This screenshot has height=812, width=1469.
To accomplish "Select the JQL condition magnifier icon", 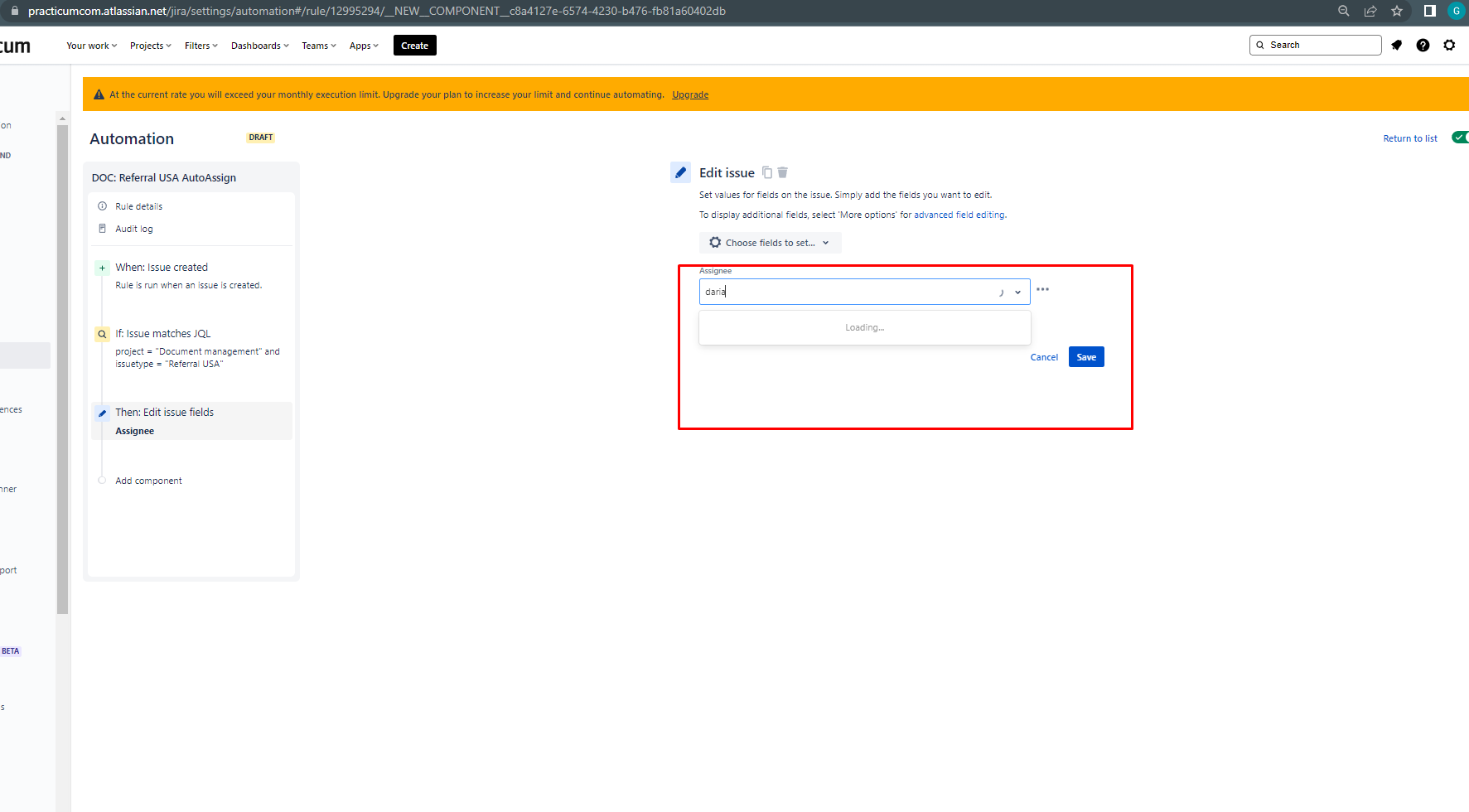I will (102, 333).
